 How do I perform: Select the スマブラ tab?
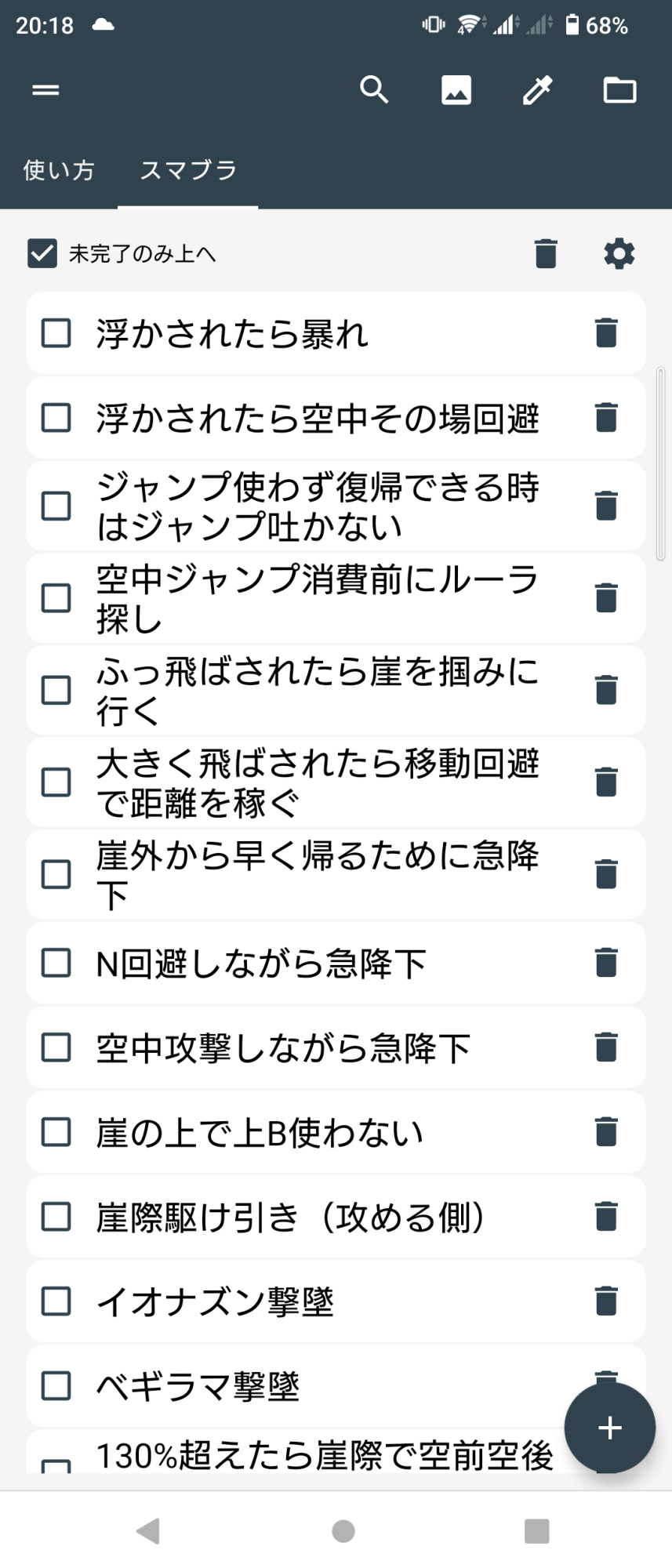(x=188, y=170)
